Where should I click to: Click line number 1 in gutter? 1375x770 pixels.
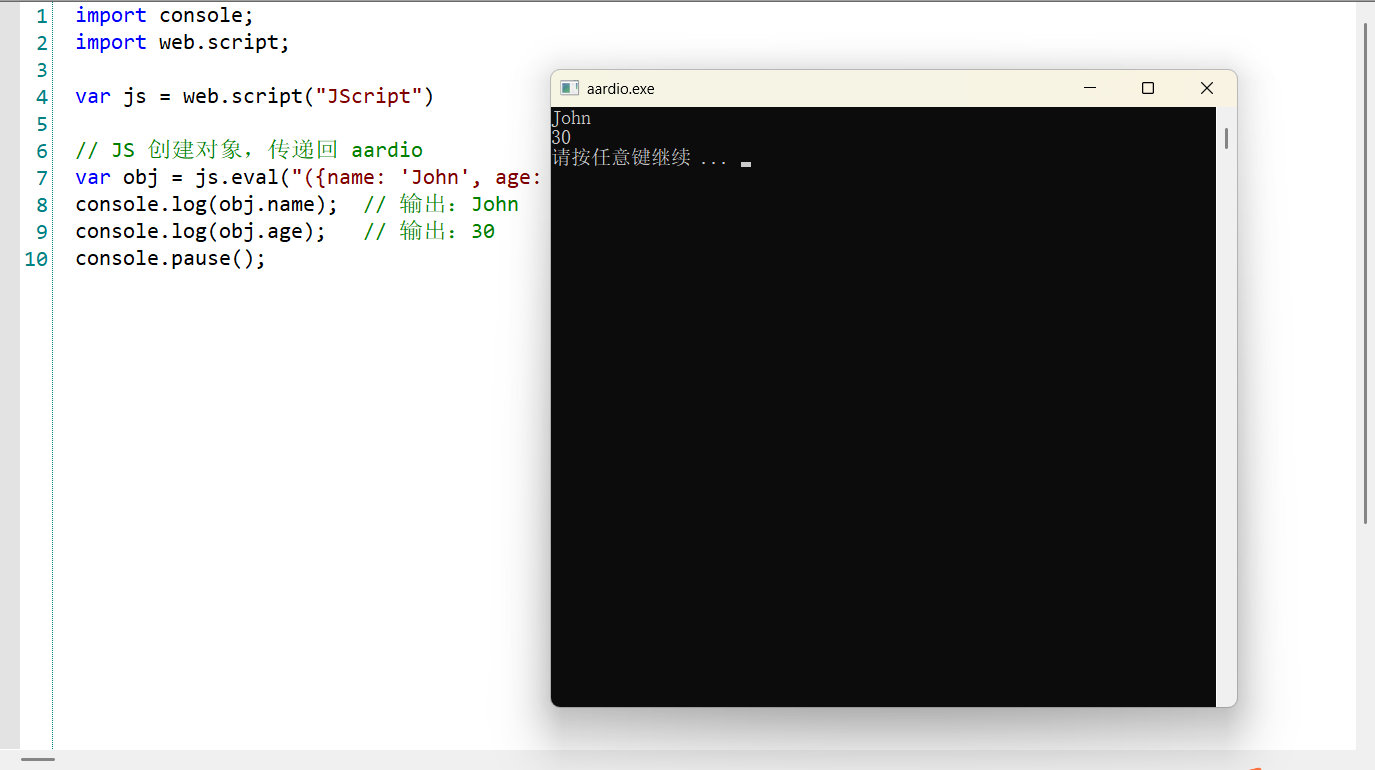41,16
